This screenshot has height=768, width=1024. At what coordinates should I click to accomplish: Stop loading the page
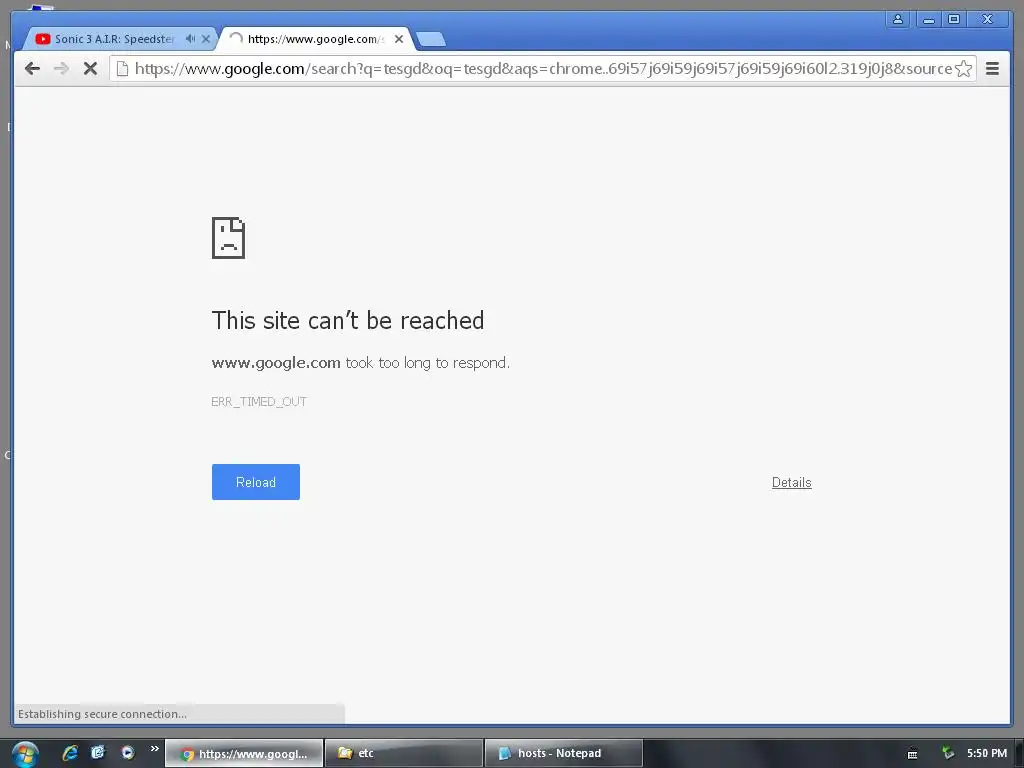click(90, 69)
